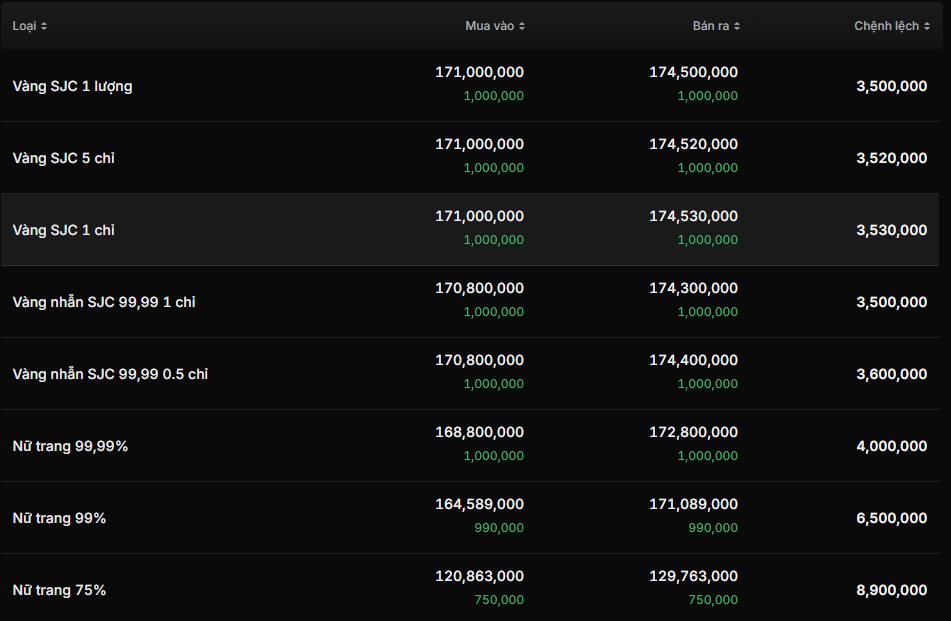The width and height of the screenshot is (951, 621).
Task: Click the sort arrows icon beside Loại
Action: 44,26
